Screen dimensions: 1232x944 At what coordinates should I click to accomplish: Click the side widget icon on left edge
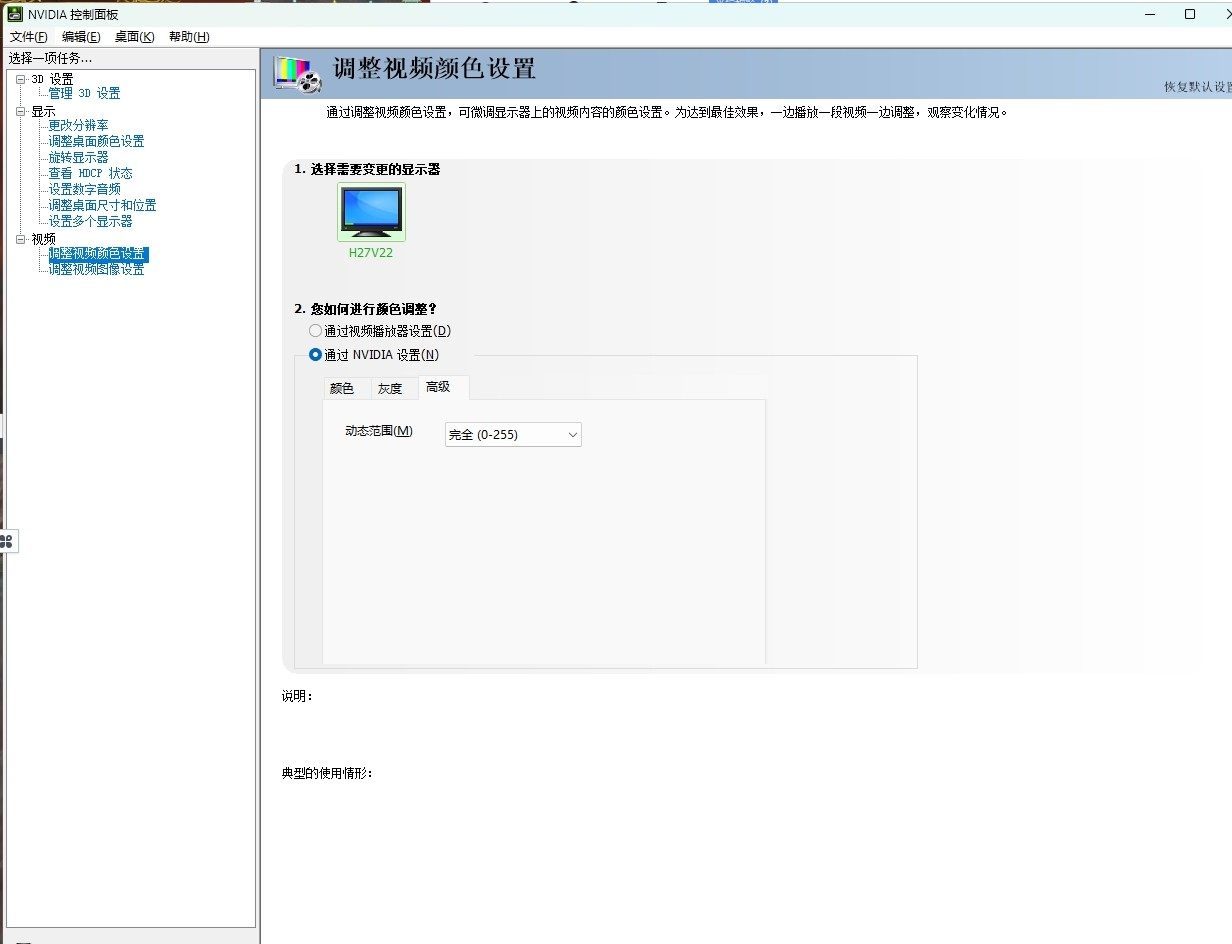8,541
